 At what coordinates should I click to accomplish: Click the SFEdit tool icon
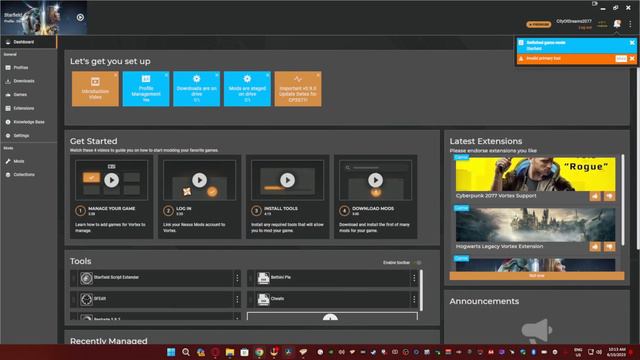[86, 299]
